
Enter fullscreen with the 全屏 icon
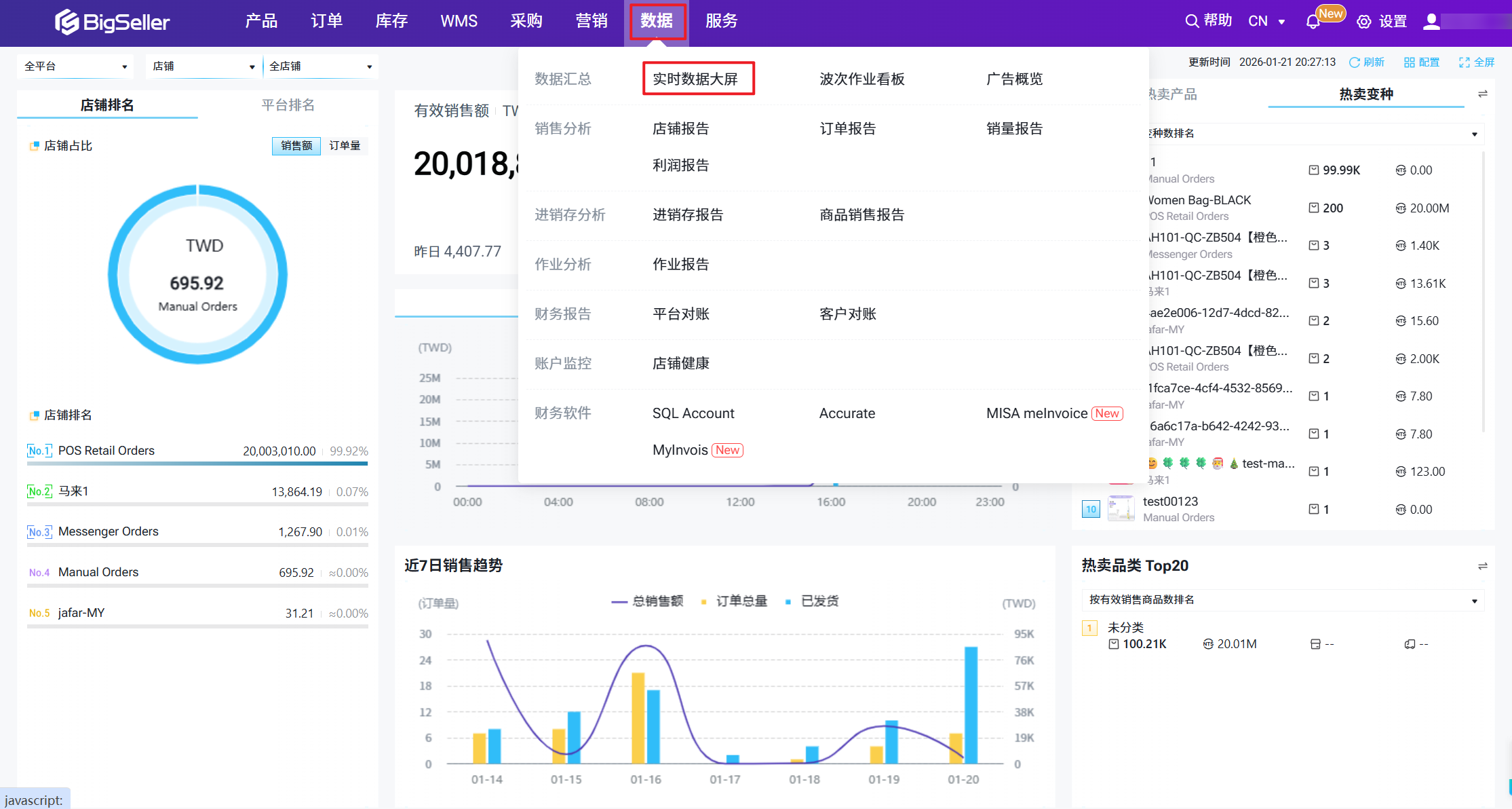[1465, 62]
